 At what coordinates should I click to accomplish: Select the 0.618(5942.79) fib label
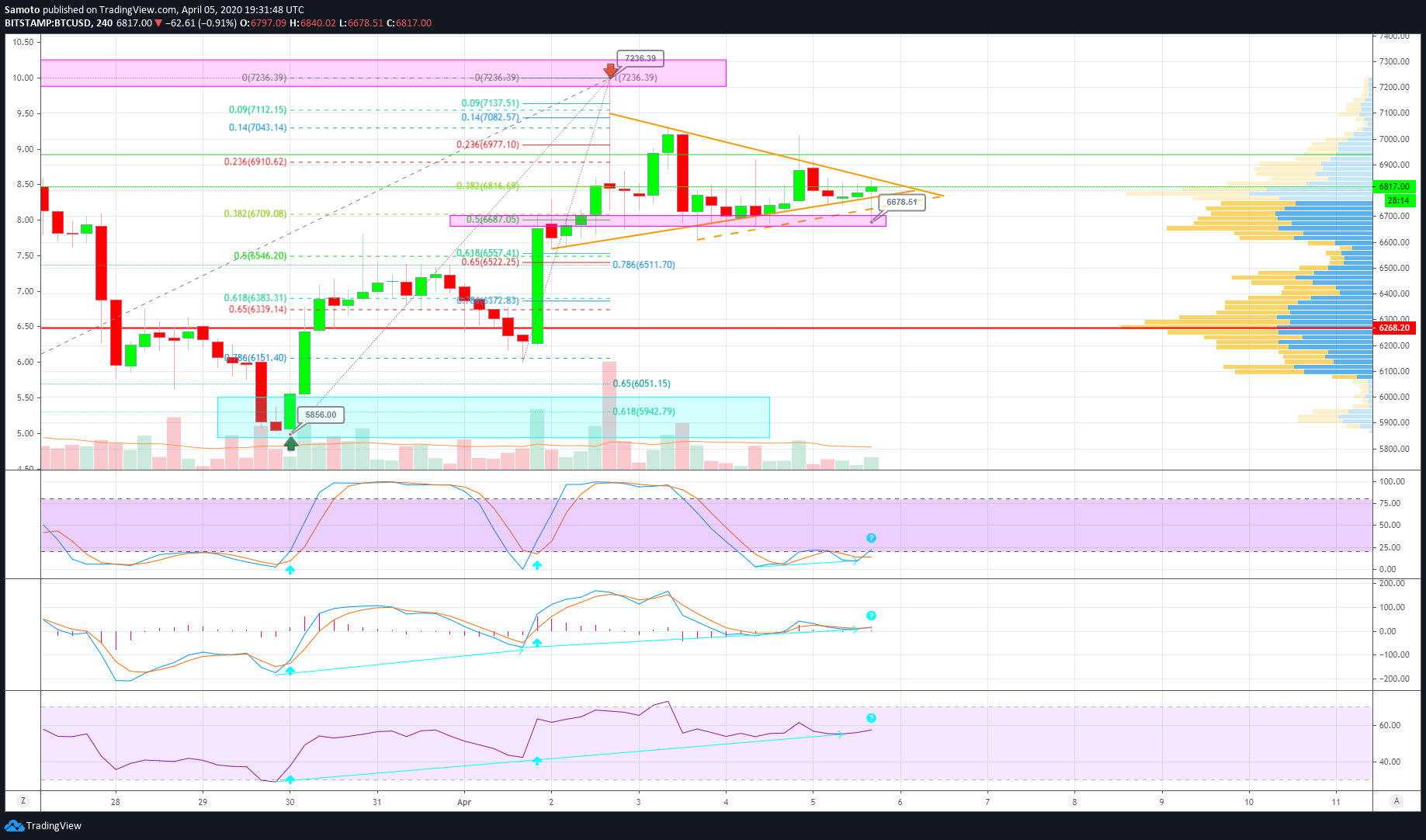click(x=644, y=411)
